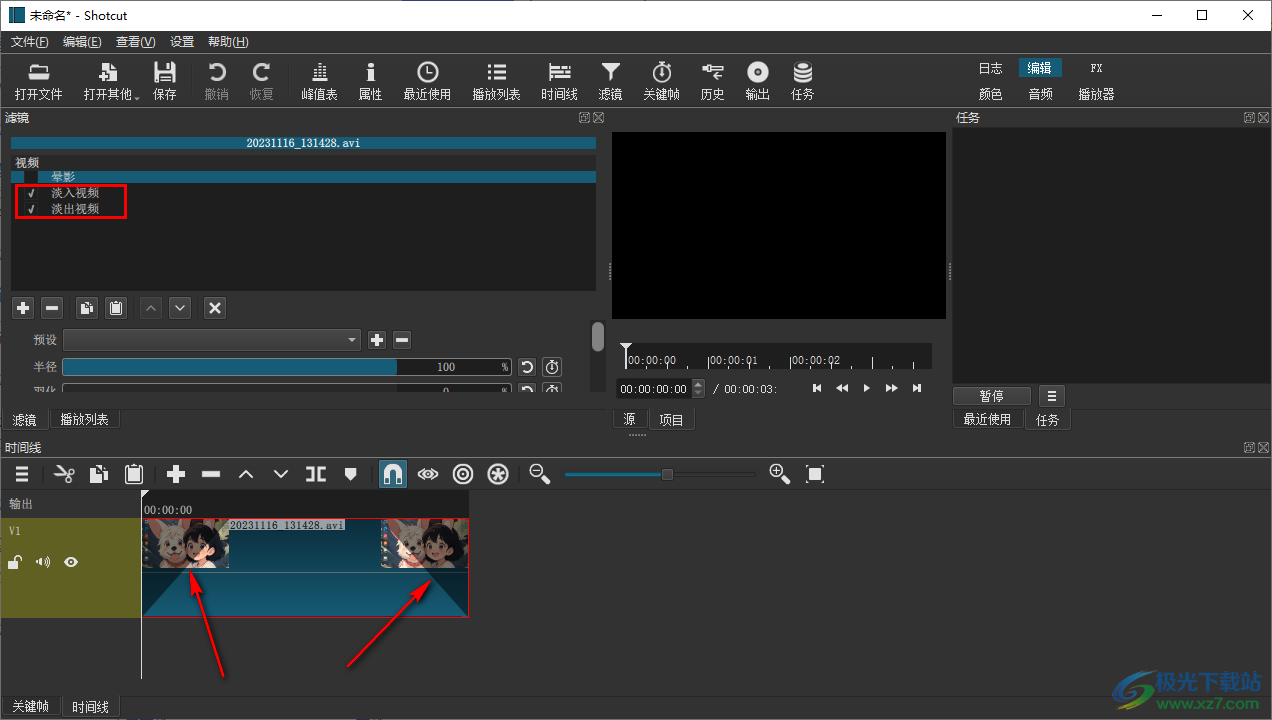Click the timeline zoom slider
The width and height of the screenshot is (1272, 720).
[660, 474]
